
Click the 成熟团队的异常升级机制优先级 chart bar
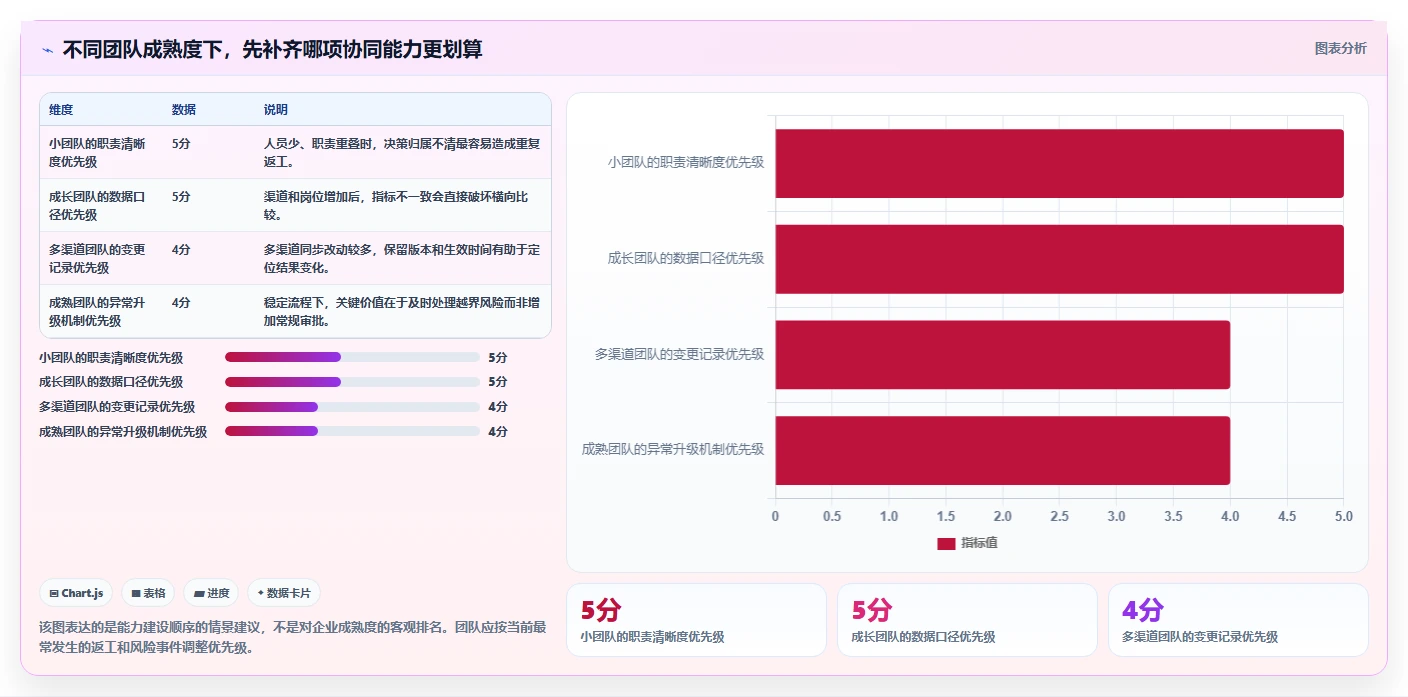pyautogui.click(x=1002, y=450)
